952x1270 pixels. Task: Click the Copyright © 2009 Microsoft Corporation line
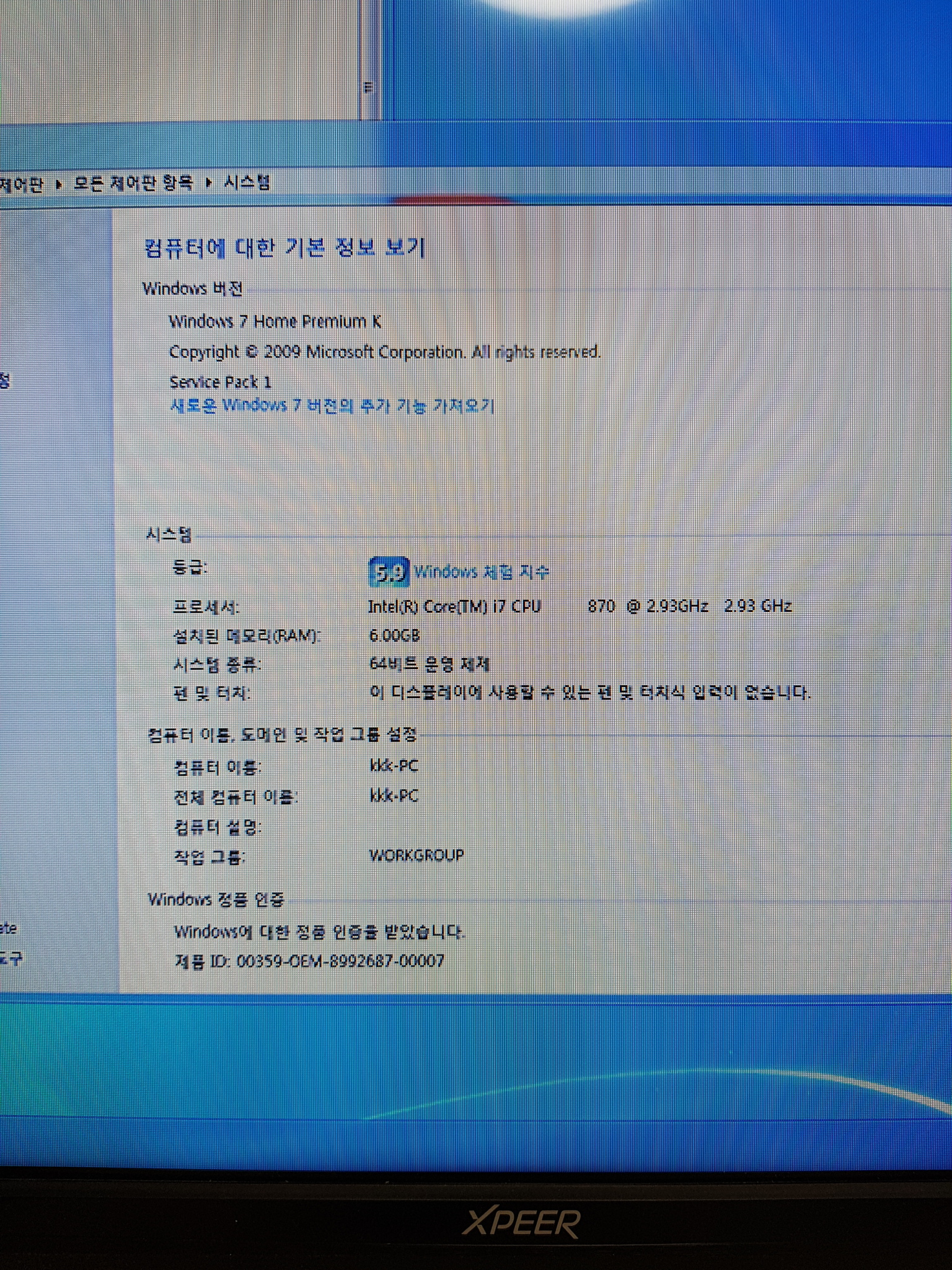click(x=385, y=352)
